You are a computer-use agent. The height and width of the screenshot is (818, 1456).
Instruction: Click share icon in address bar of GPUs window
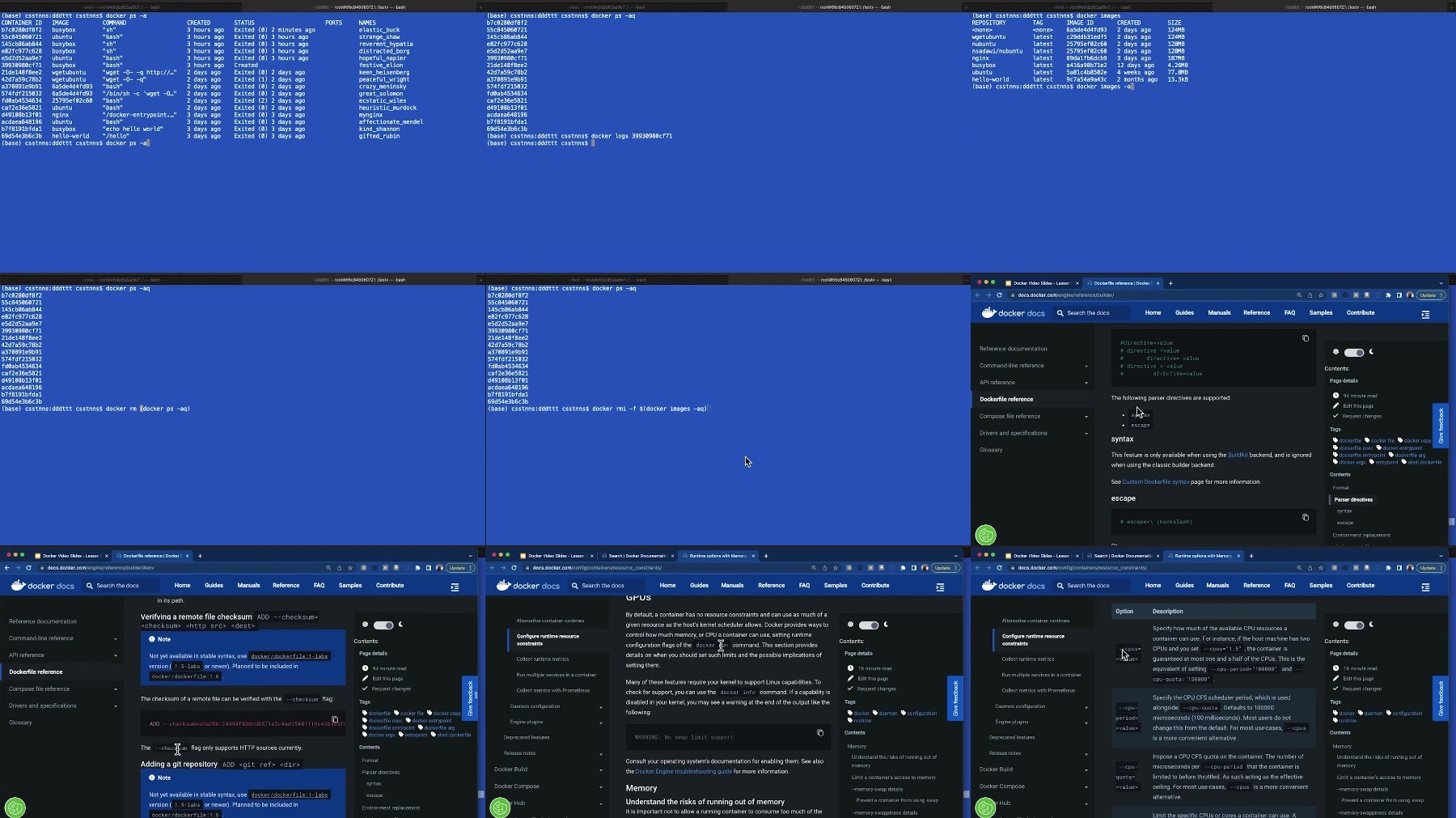[824, 568]
